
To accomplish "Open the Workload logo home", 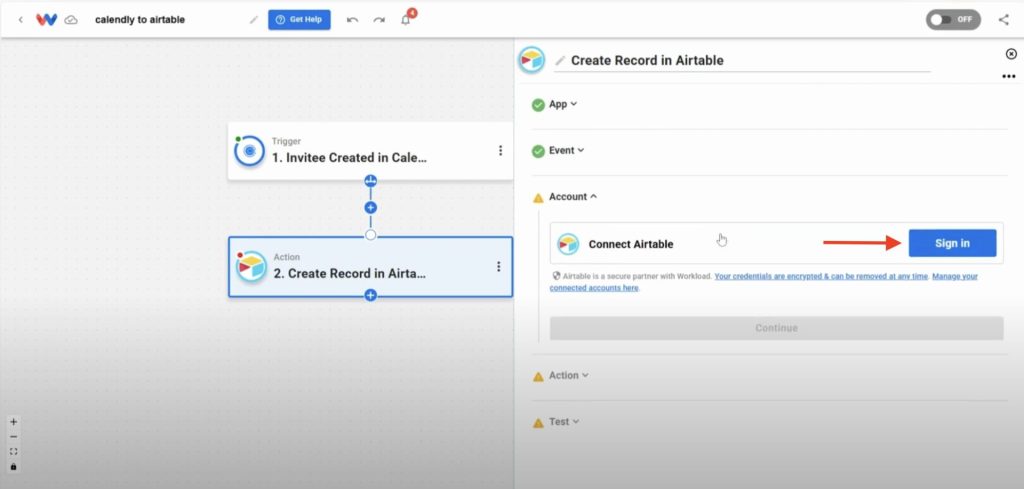I will coord(46,20).
